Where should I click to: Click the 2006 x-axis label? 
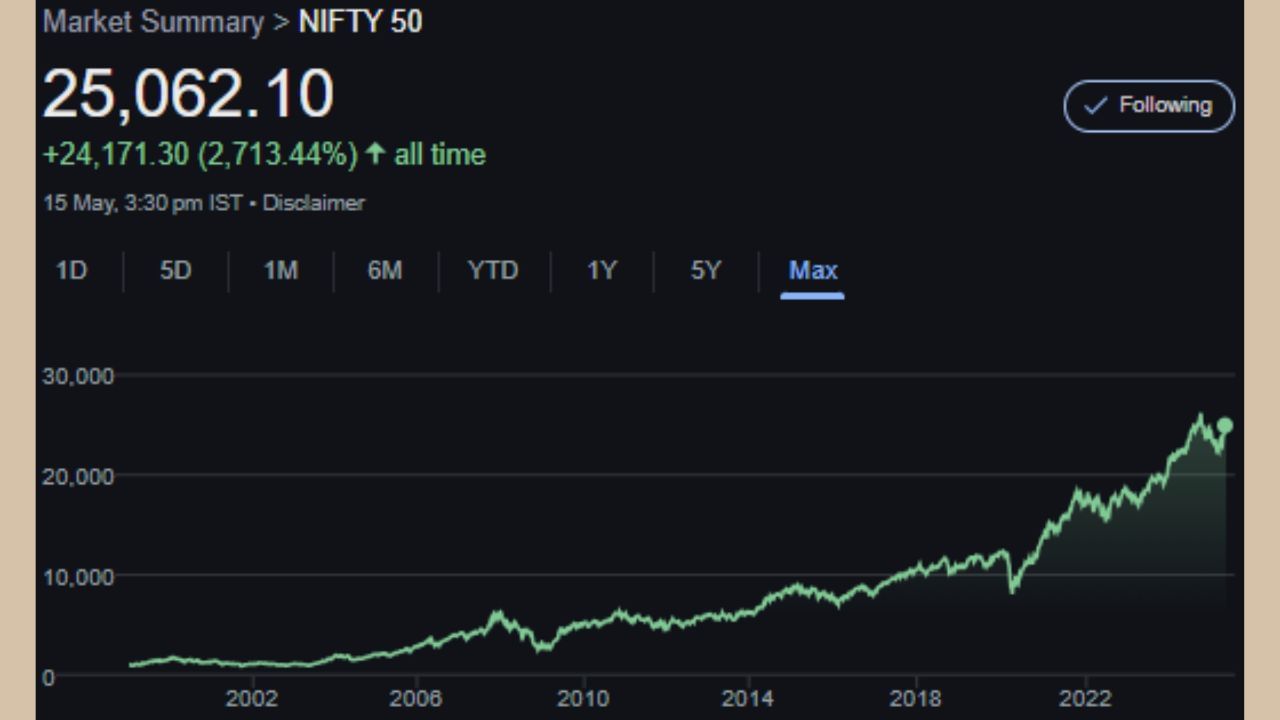[x=417, y=697]
